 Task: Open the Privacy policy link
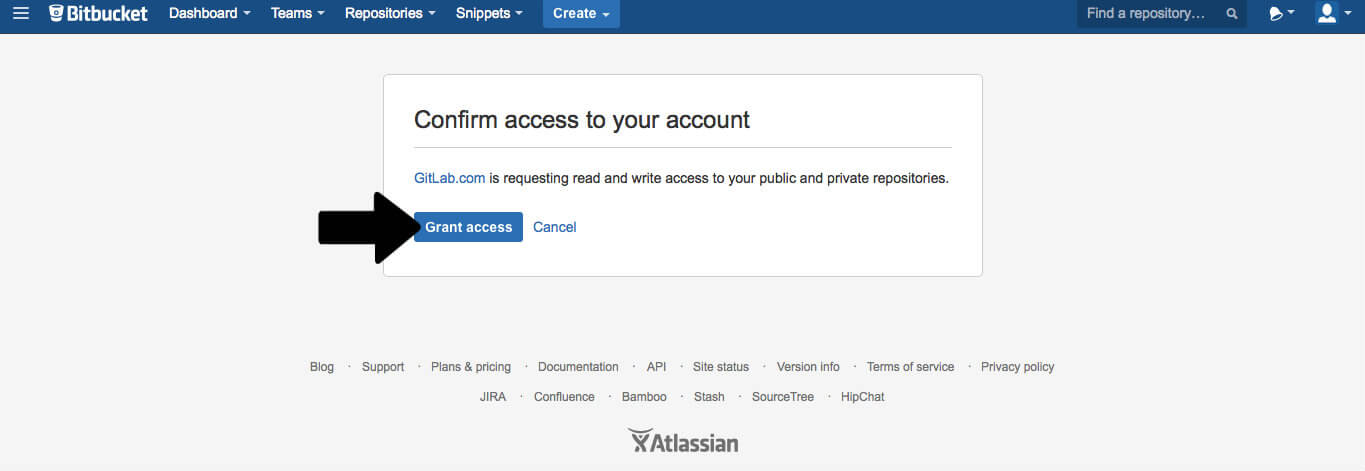coord(1017,367)
